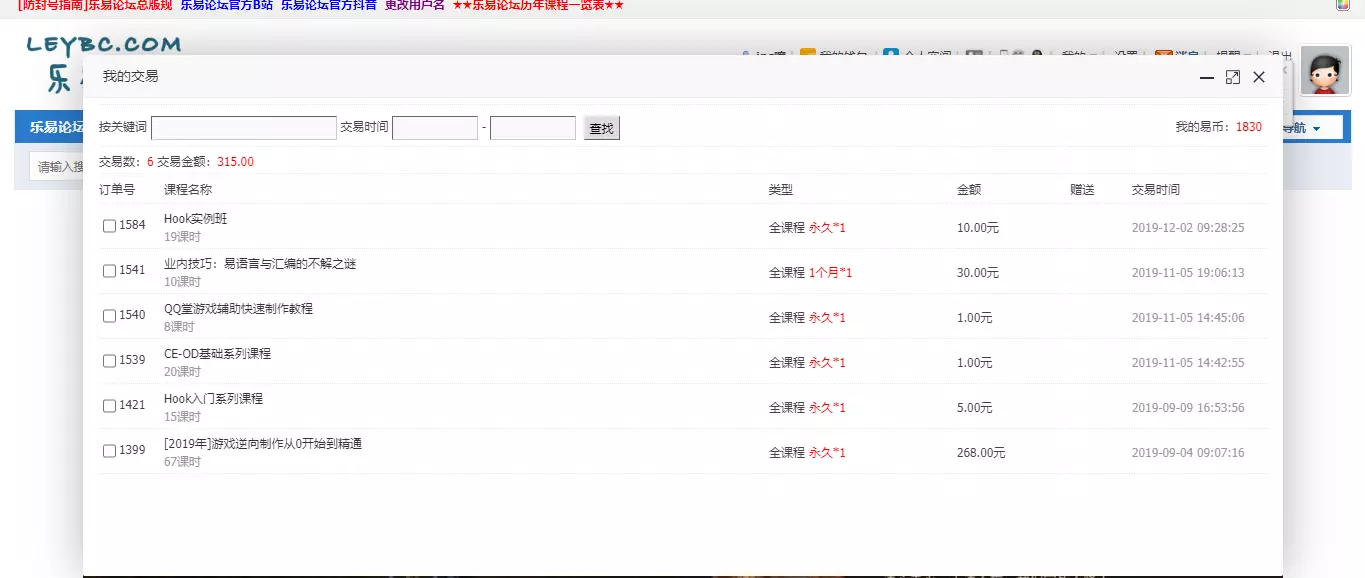Focus the 按关键词 keyword input field
The image size is (1365, 578).
point(243,128)
